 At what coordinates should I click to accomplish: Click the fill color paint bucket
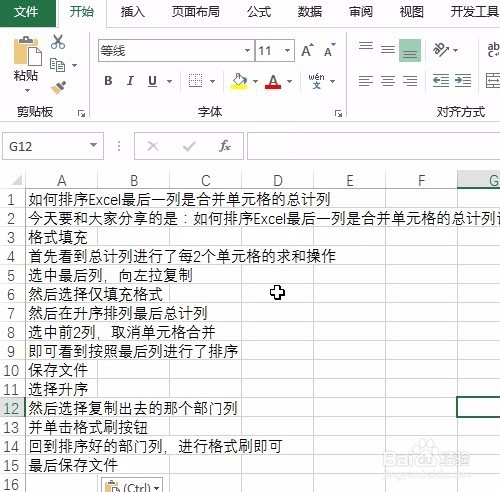coord(239,81)
